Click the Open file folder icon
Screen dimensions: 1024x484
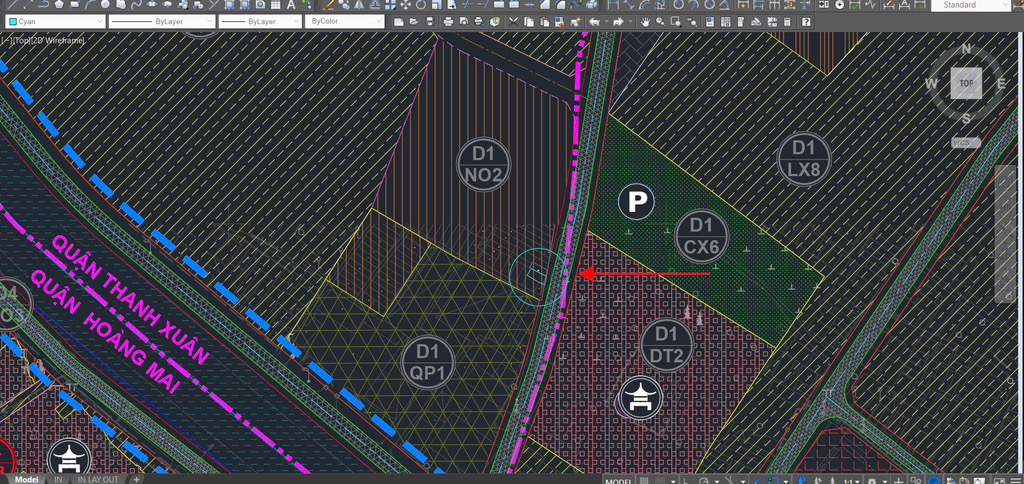click(414, 21)
